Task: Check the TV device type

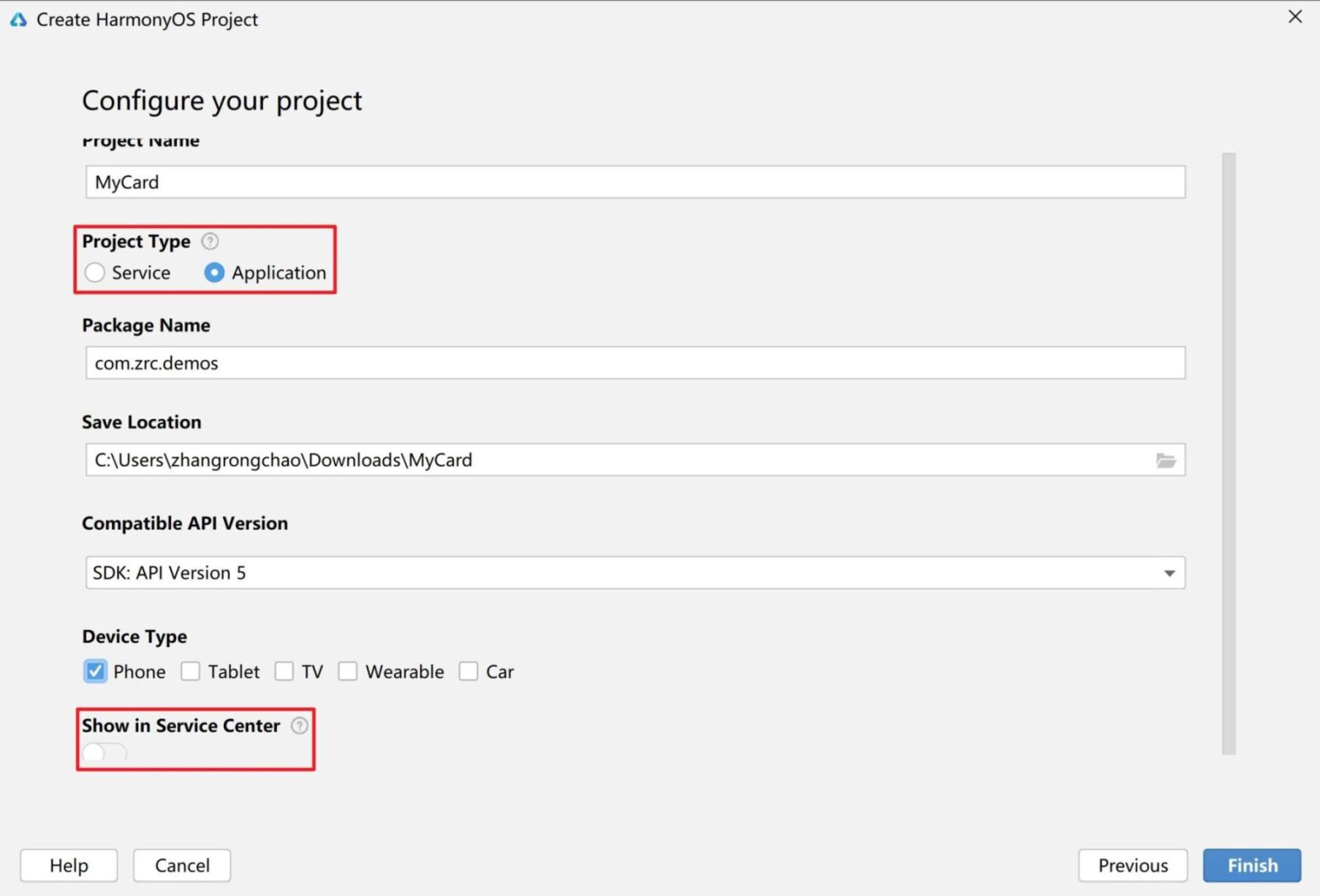Action: [x=284, y=672]
